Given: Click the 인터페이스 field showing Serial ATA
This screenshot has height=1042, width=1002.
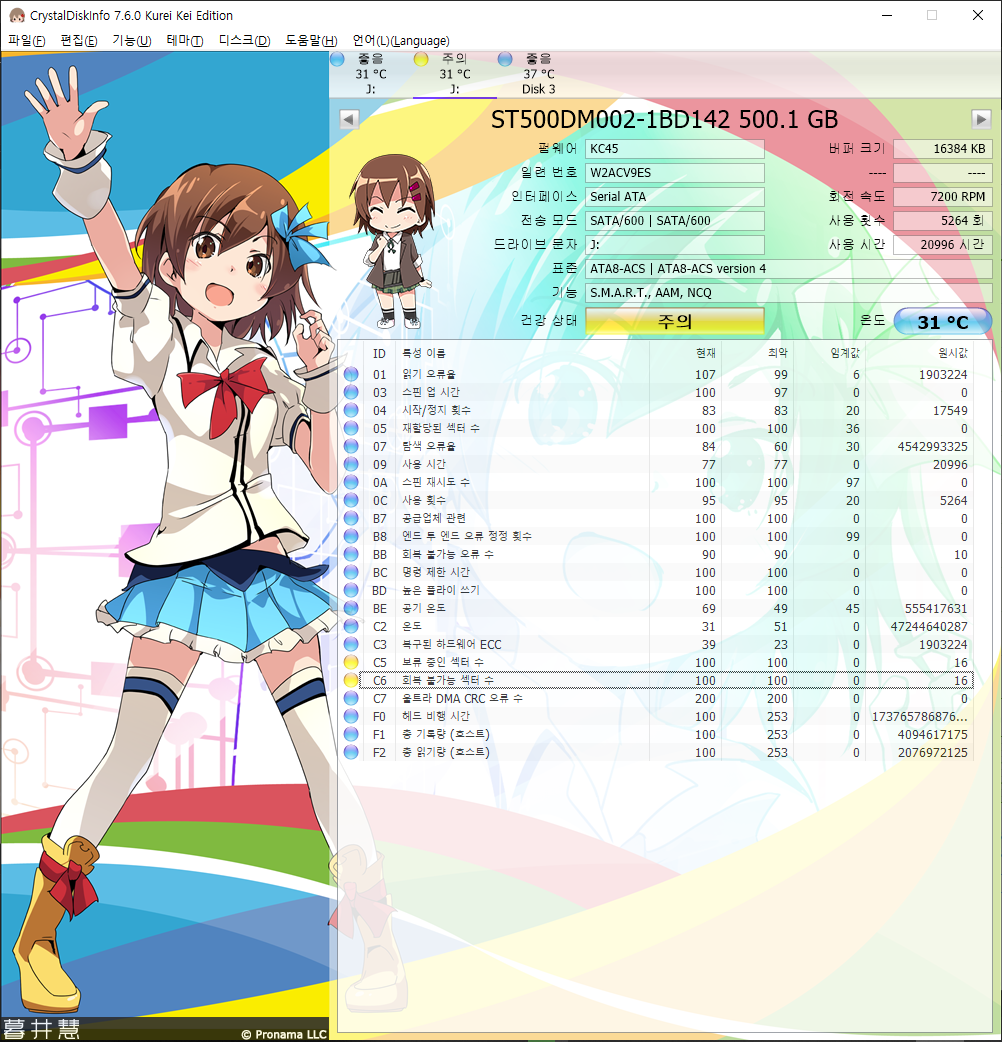Looking at the screenshot, I should pyautogui.click(x=674, y=197).
